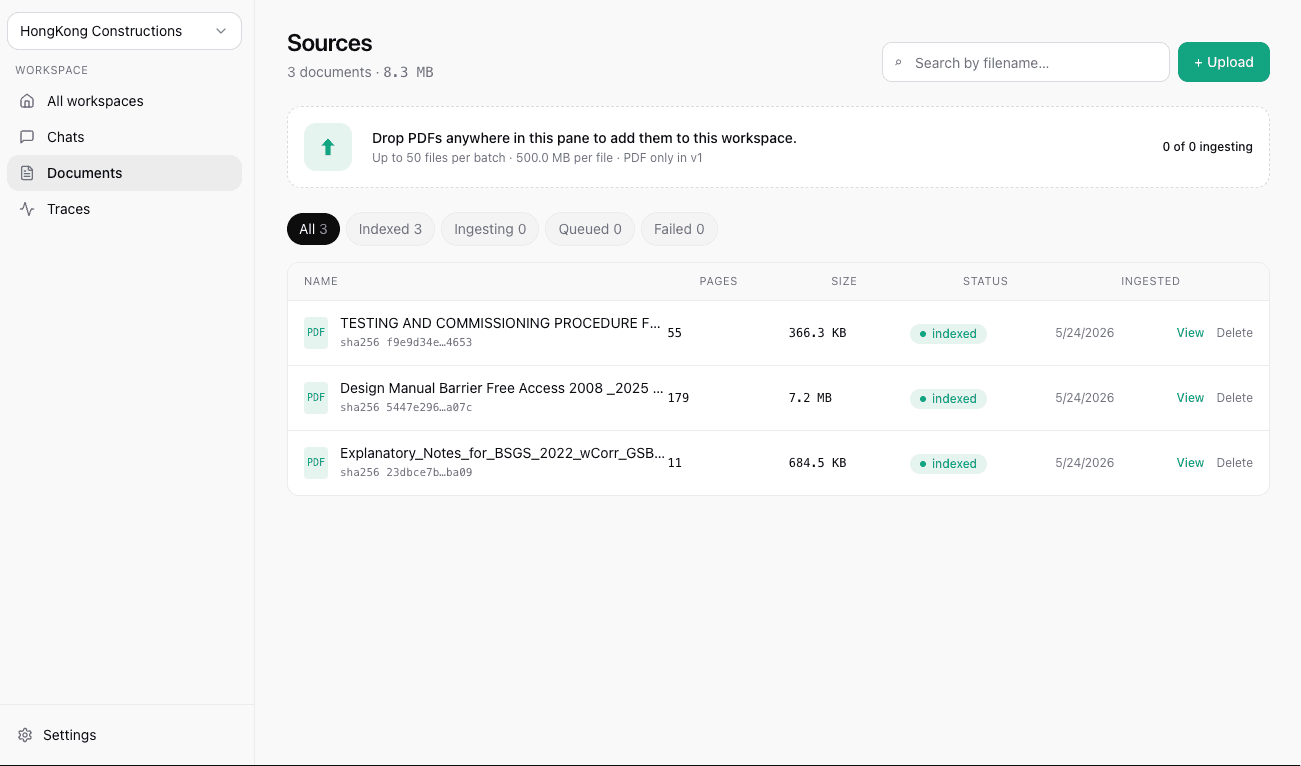1301x766 pixels.
Task: Click the Documents page icon in sidebar
Action: coord(27,173)
